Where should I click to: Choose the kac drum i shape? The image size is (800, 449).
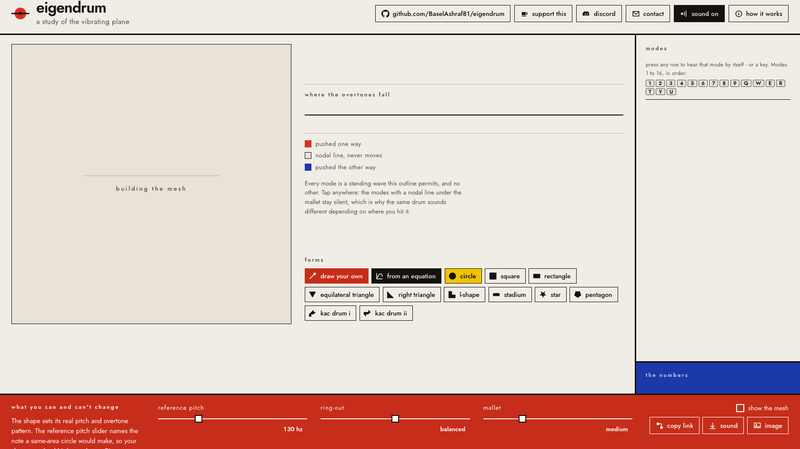[x=330, y=313]
